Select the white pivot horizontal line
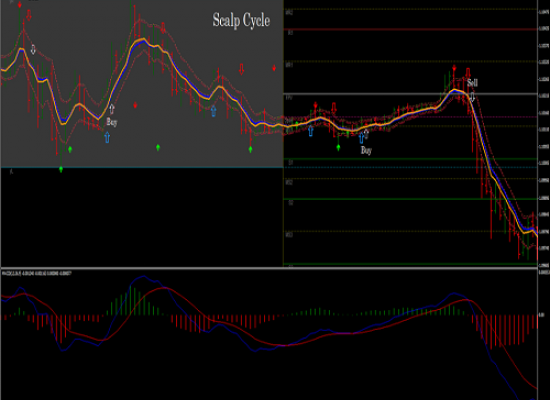 [410, 94]
